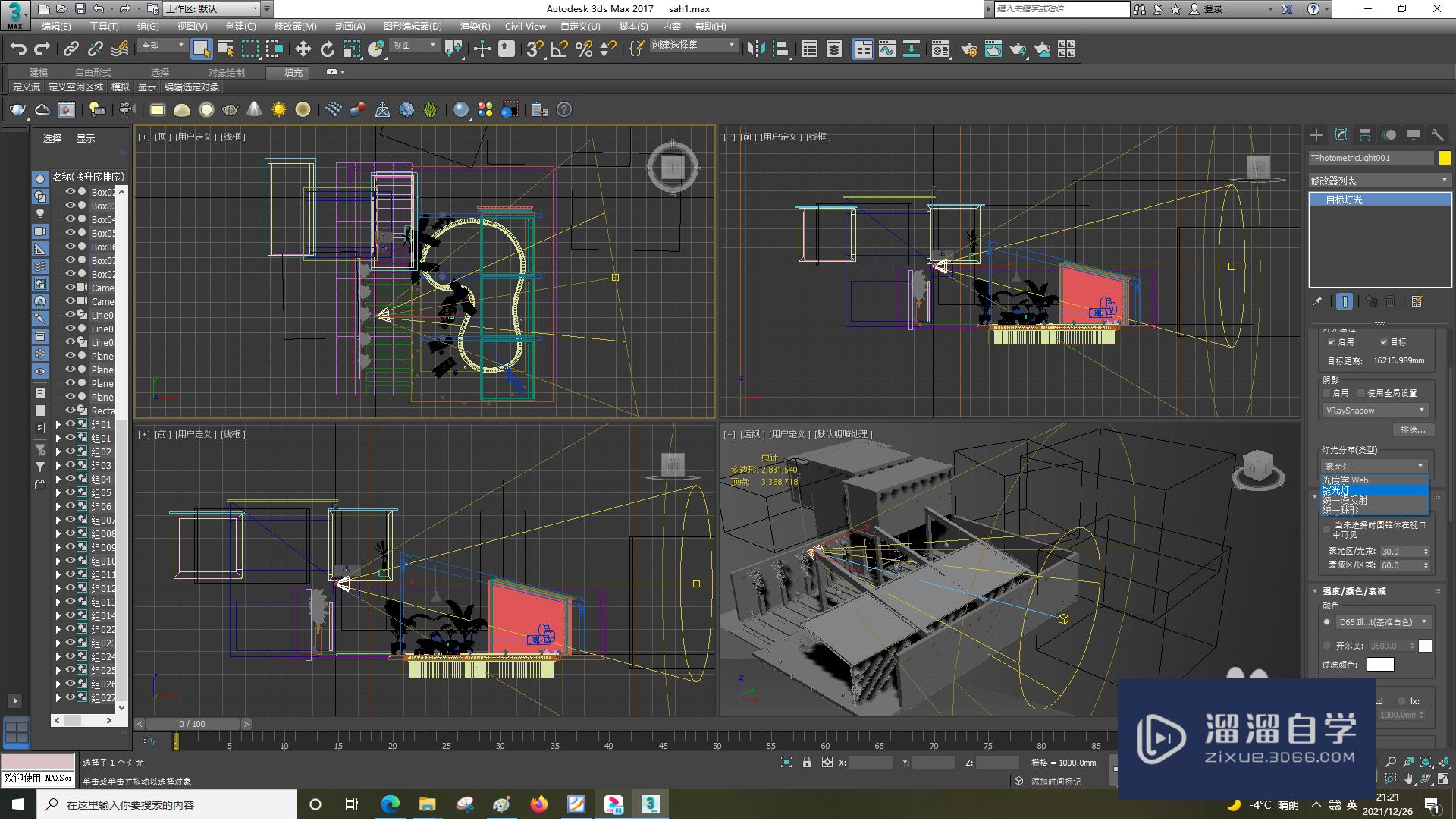1456x821 pixels.
Task: Open the 修改器(M) menu
Action: coord(295,26)
